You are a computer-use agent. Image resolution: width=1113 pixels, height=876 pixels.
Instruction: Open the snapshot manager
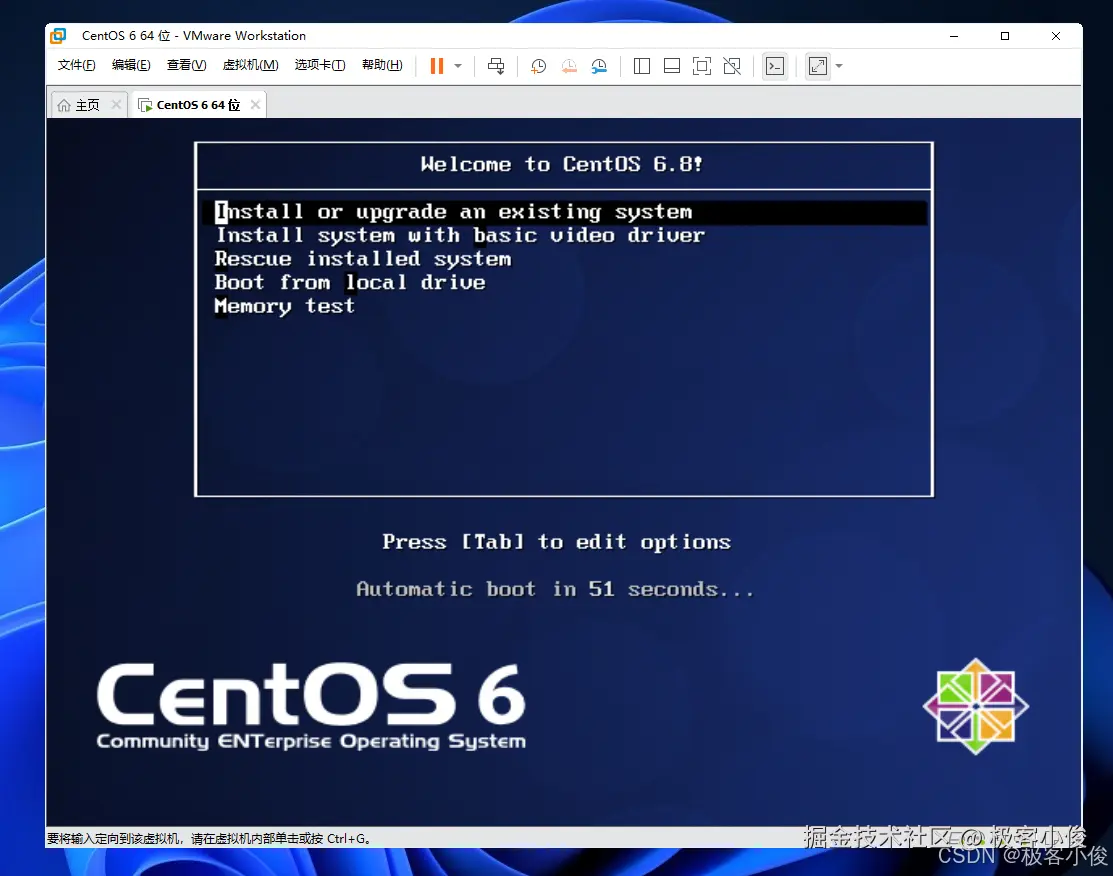pyautogui.click(x=600, y=66)
